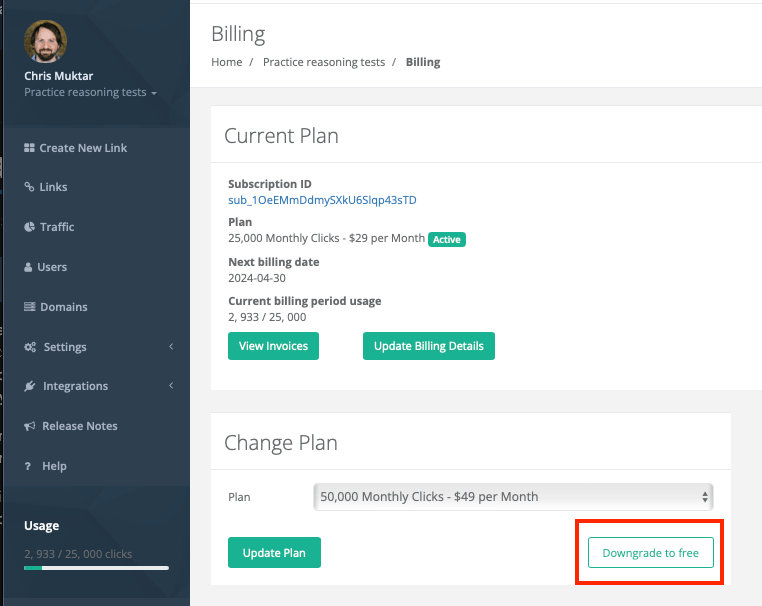Go to Home in the breadcrumb

coord(227,62)
